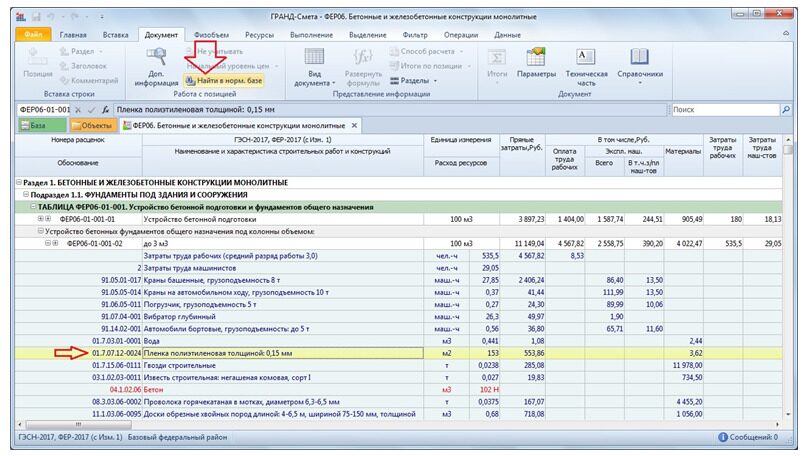Screen dimensions: 805x456
Task: Open the Вид документа table icon
Action: (314, 56)
